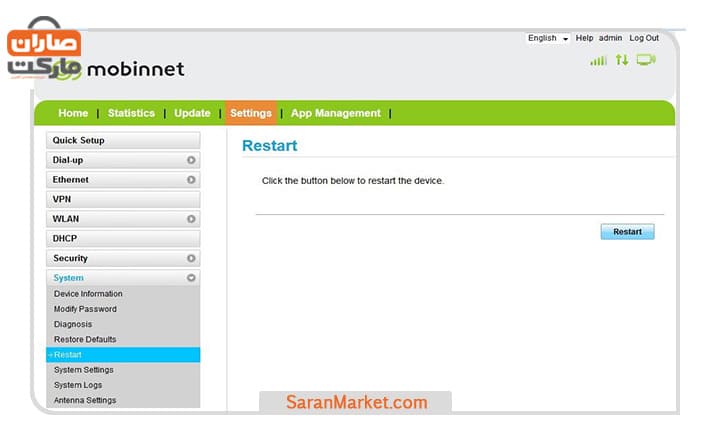Collapse the System section
The height and width of the screenshot is (442, 710).
click(191, 278)
